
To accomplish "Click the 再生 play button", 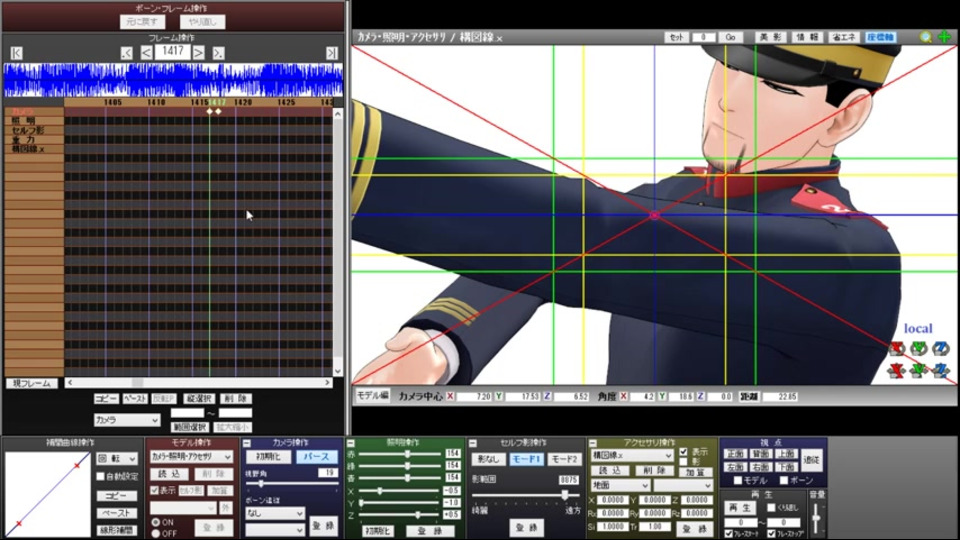I will [740, 508].
